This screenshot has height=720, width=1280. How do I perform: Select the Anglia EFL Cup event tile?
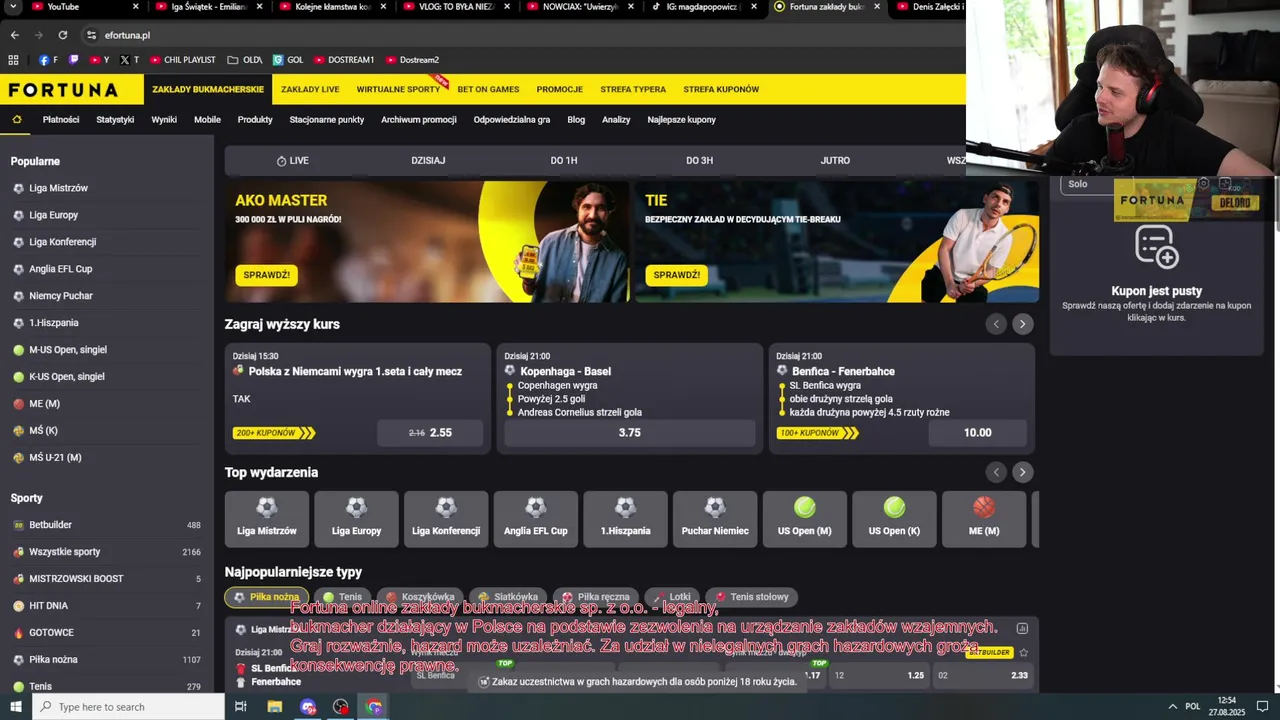[x=536, y=519]
